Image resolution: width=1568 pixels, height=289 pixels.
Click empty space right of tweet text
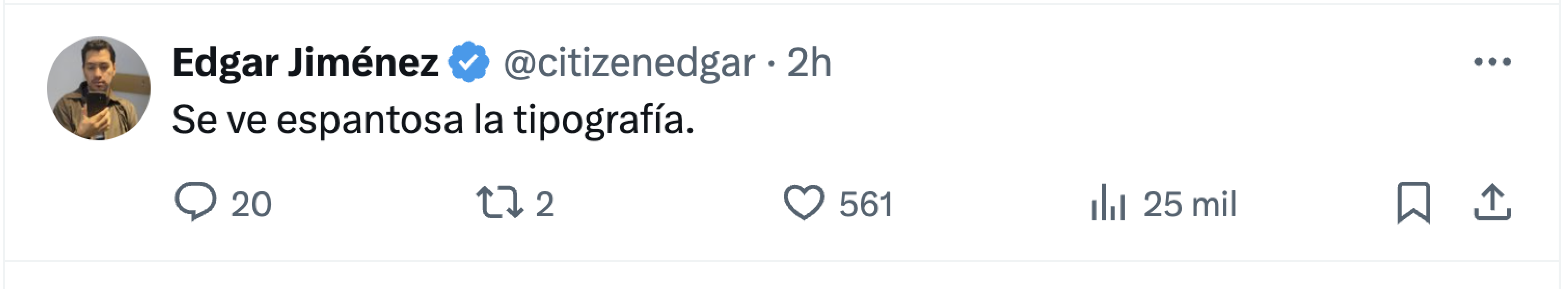(1035, 120)
